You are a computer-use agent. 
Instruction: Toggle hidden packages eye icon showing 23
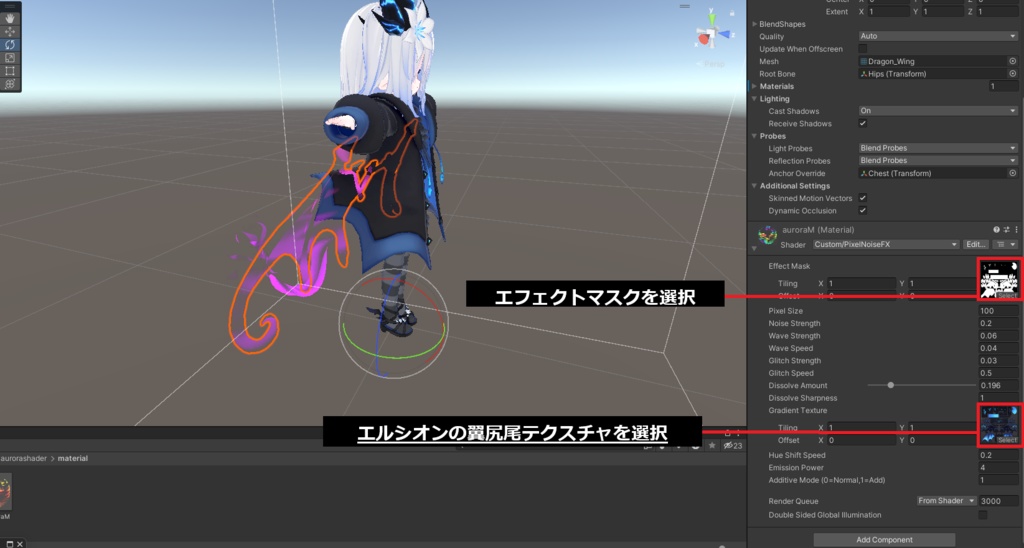pyautogui.click(x=732, y=445)
